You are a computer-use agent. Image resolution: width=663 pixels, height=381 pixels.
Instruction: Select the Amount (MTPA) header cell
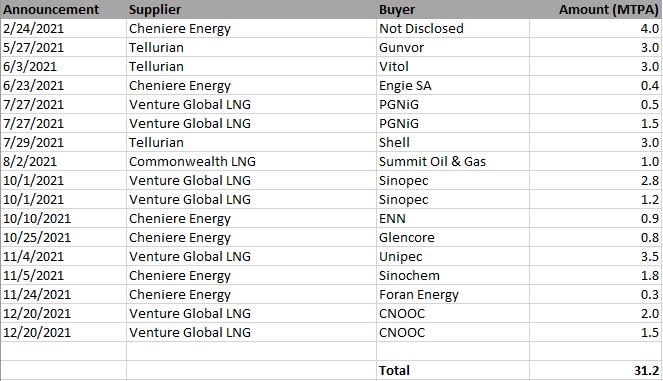tap(596, 9)
